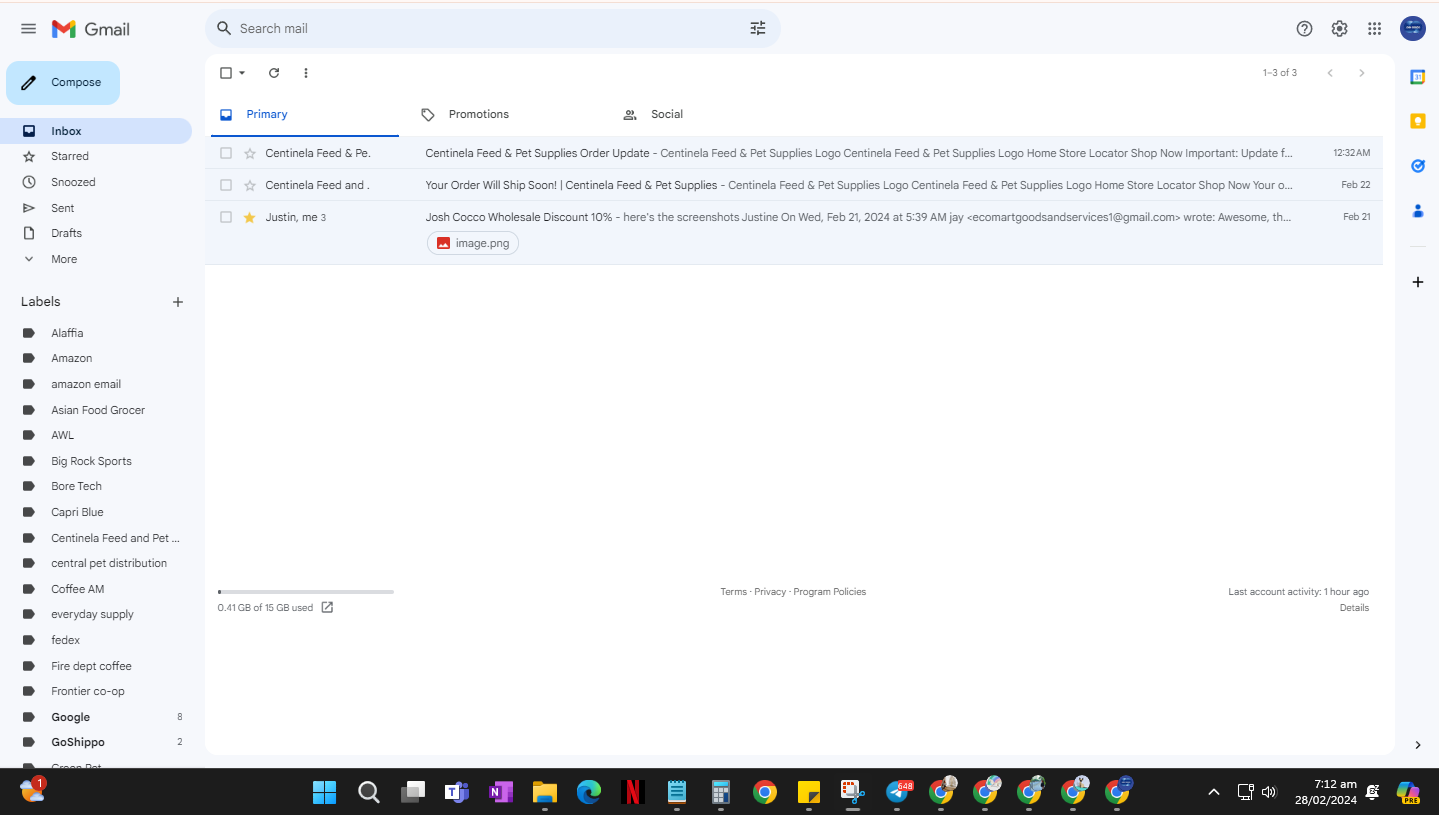Open the select dropdown arrow beside the checkbox
1439x815 pixels.
pyautogui.click(x=242, y=73)
